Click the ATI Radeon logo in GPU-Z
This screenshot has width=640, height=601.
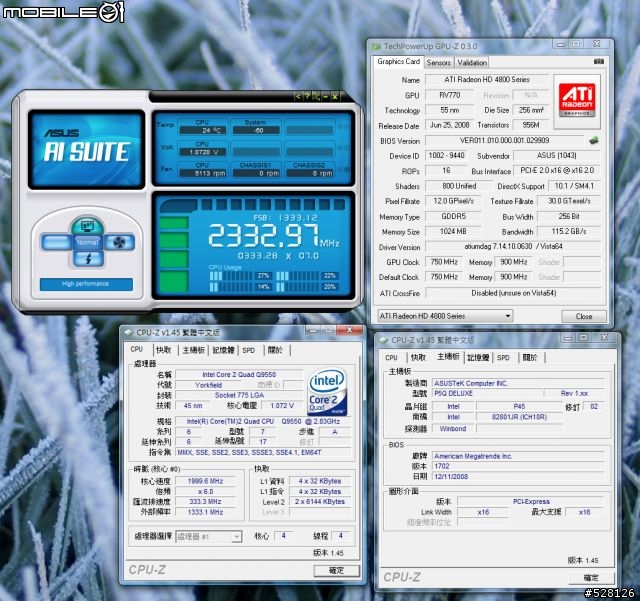click(x=577, y=100)
